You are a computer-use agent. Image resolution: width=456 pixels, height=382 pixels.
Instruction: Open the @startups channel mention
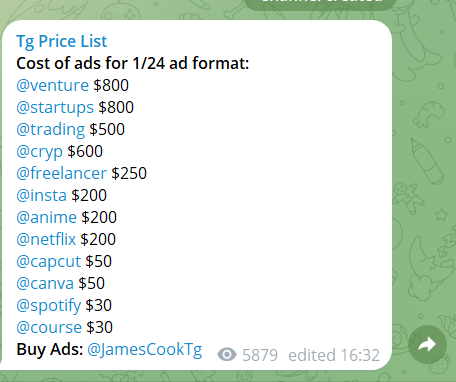pyautogui.click(x=55, y=108)
